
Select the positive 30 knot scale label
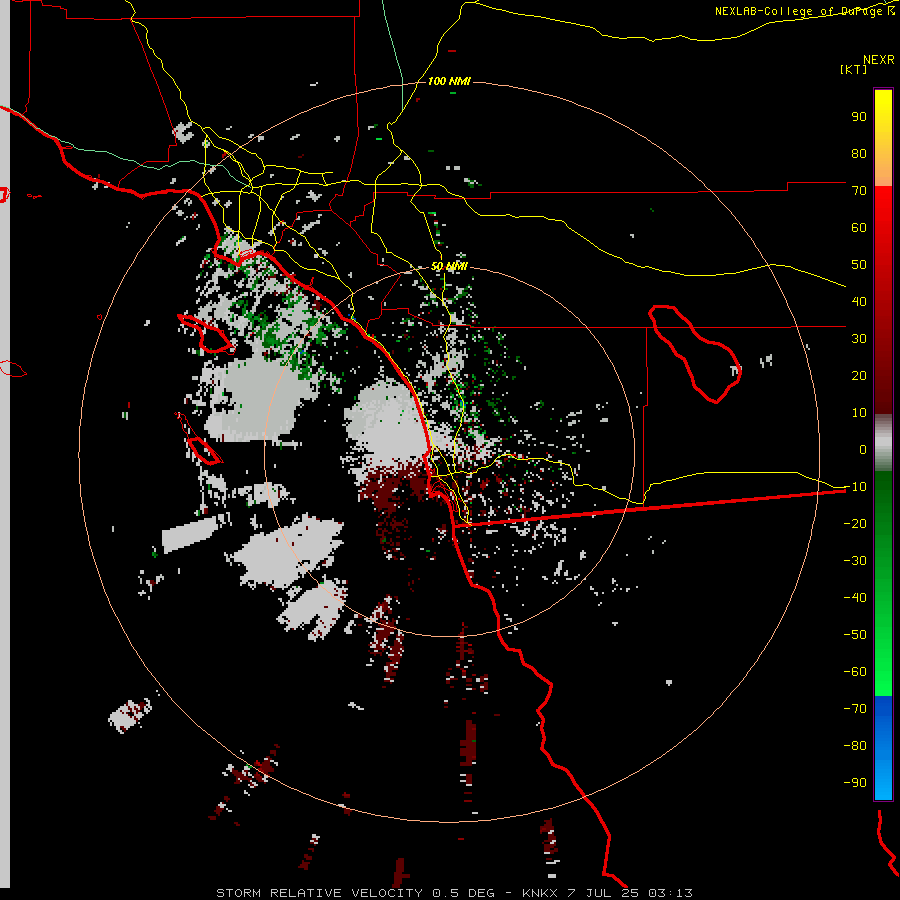(x=859, y=339)
